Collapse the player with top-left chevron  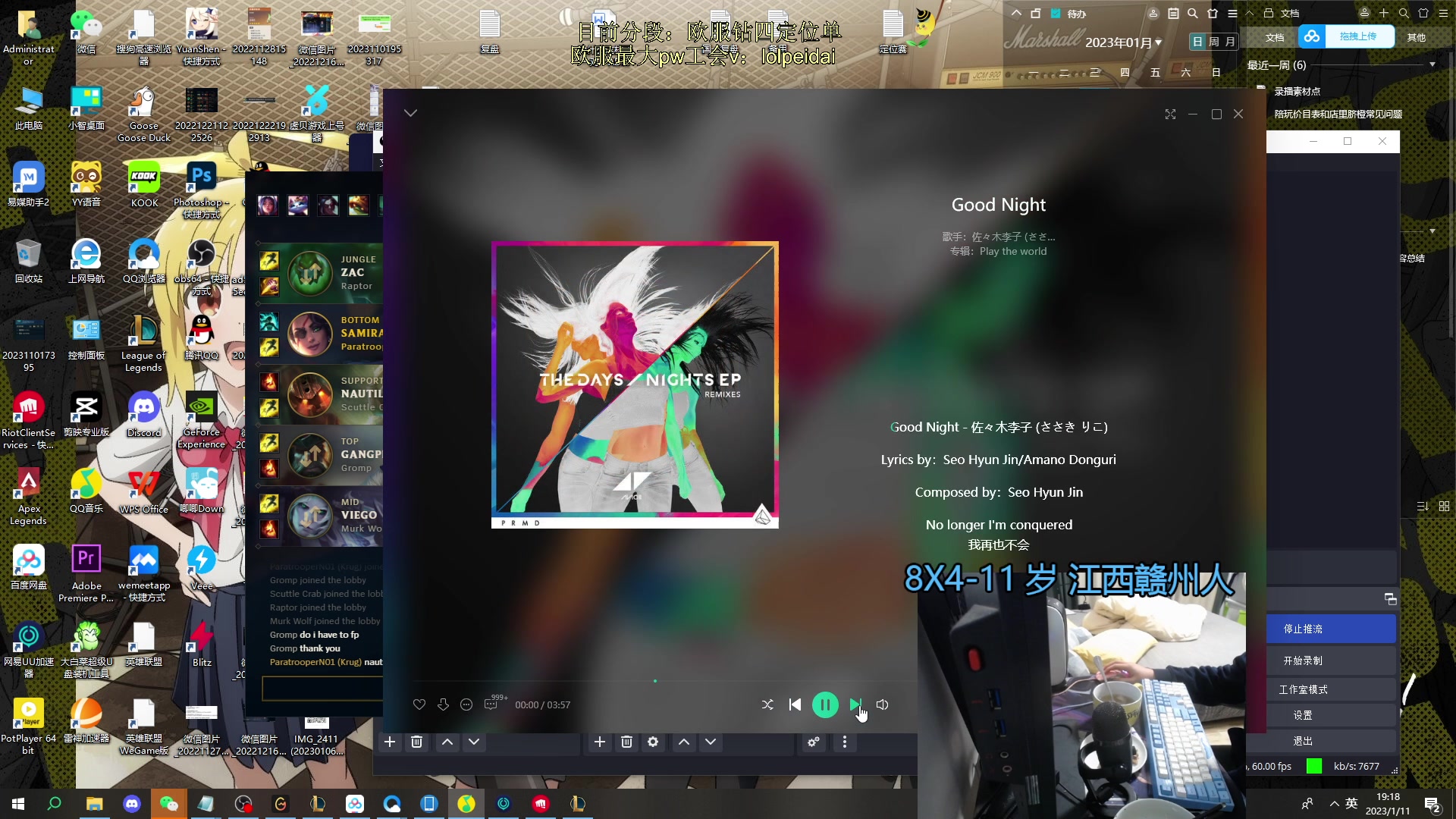coord(410,113)
